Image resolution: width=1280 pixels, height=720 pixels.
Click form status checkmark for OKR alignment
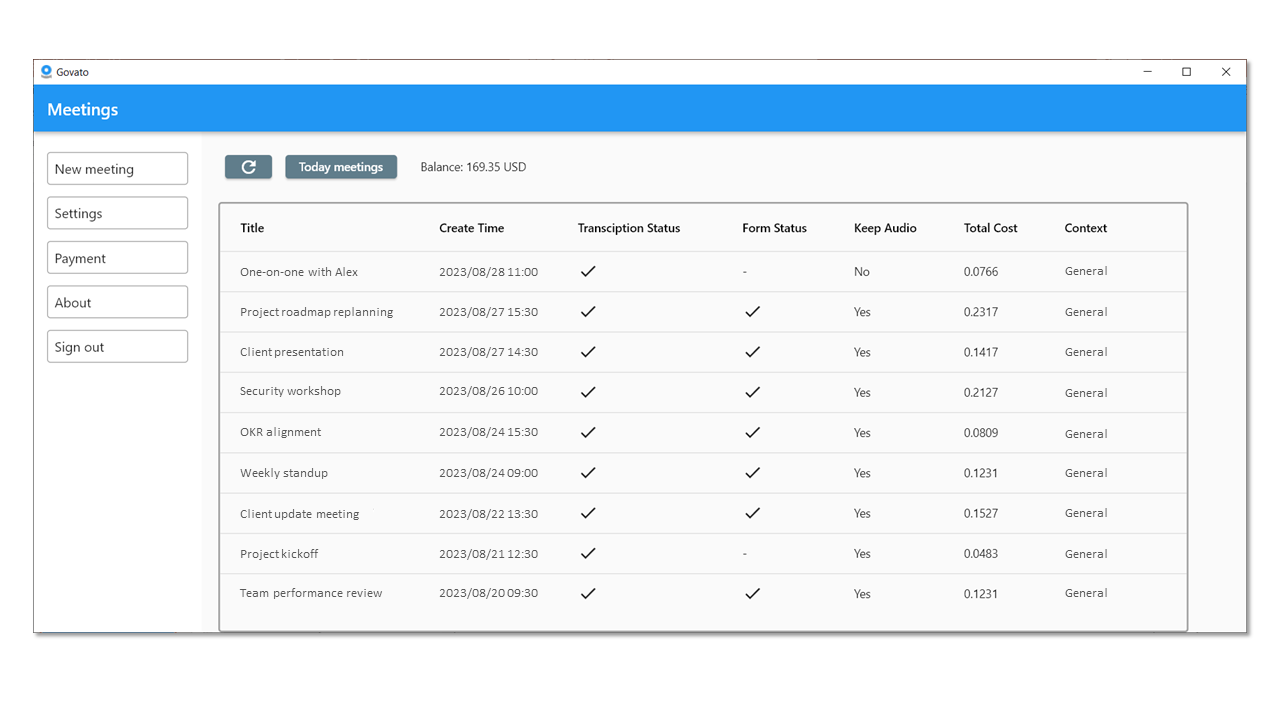click(x=752, y=432)
